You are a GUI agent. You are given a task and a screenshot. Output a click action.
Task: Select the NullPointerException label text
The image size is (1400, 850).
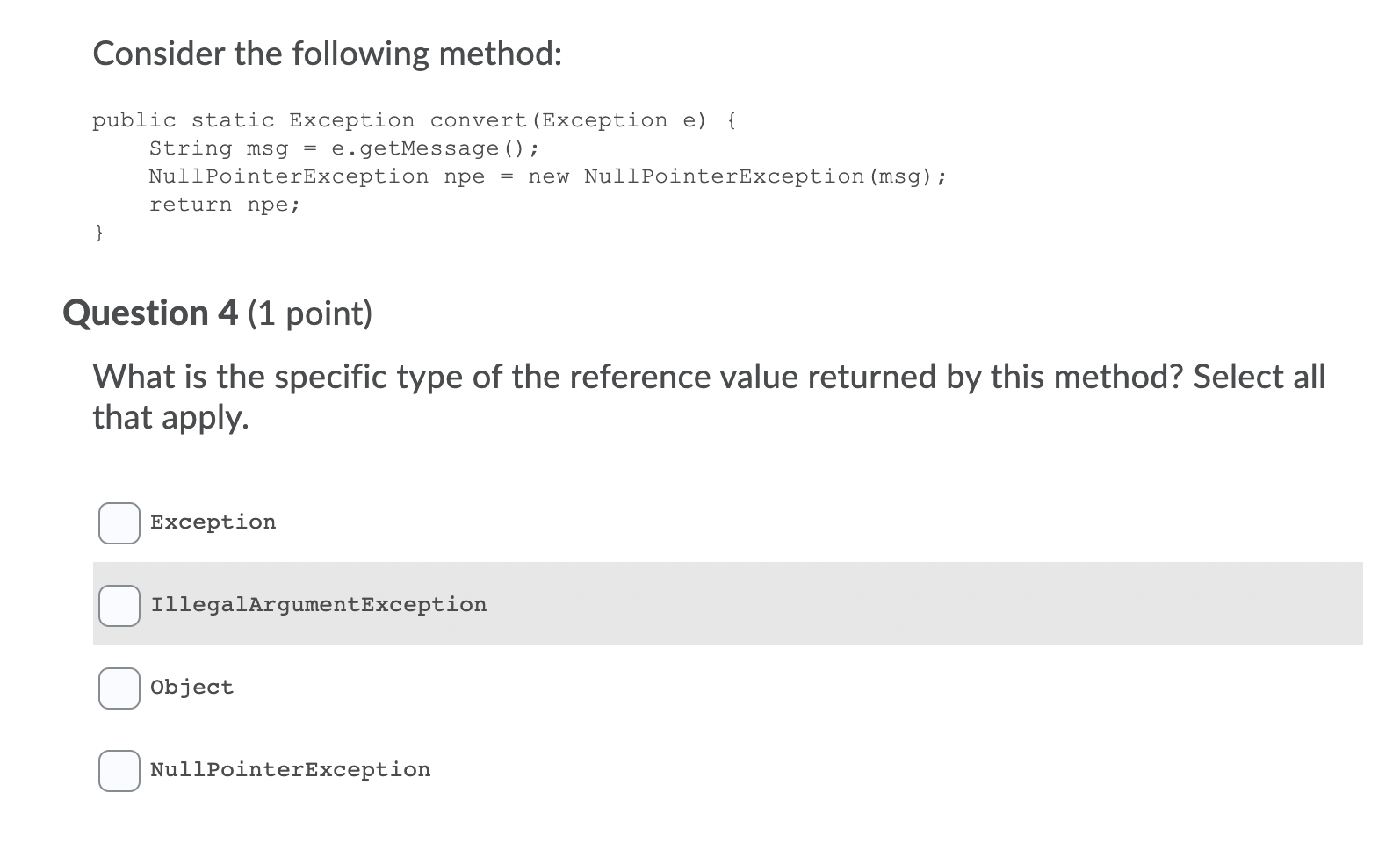tap(290, 769)
